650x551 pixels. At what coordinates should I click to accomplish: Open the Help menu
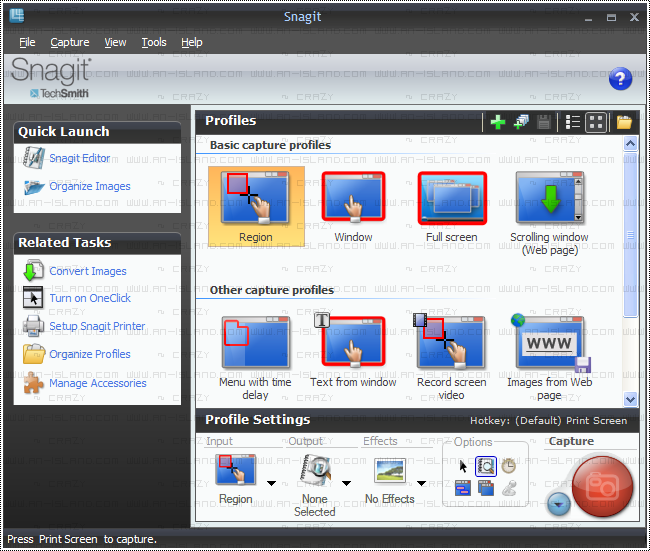[192, 42]
